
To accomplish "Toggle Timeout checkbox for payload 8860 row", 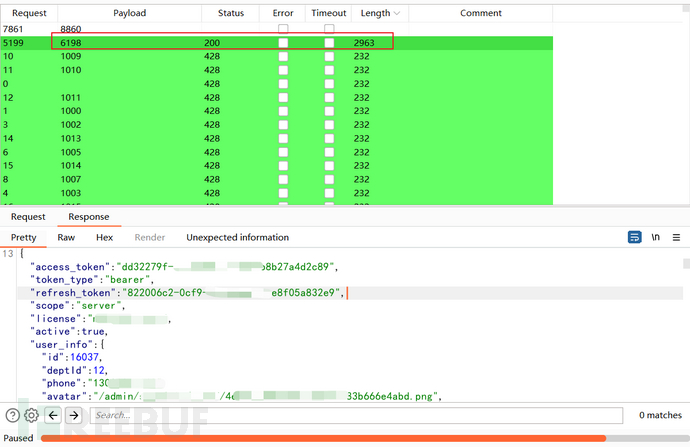I will [329, 29].
